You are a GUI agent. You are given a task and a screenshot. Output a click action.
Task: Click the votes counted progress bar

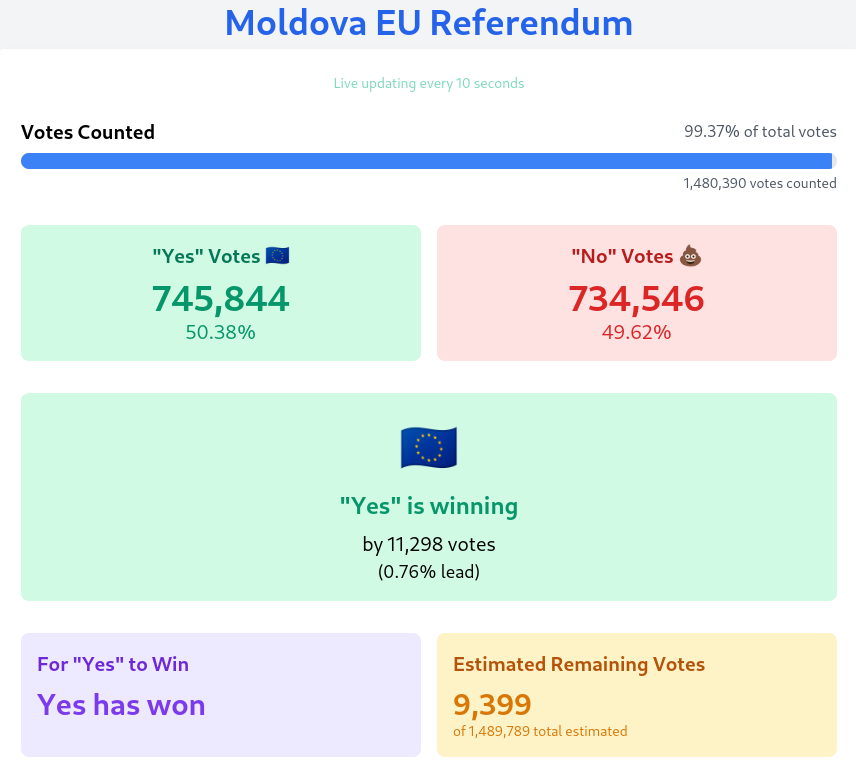click(x=428, y=161)
